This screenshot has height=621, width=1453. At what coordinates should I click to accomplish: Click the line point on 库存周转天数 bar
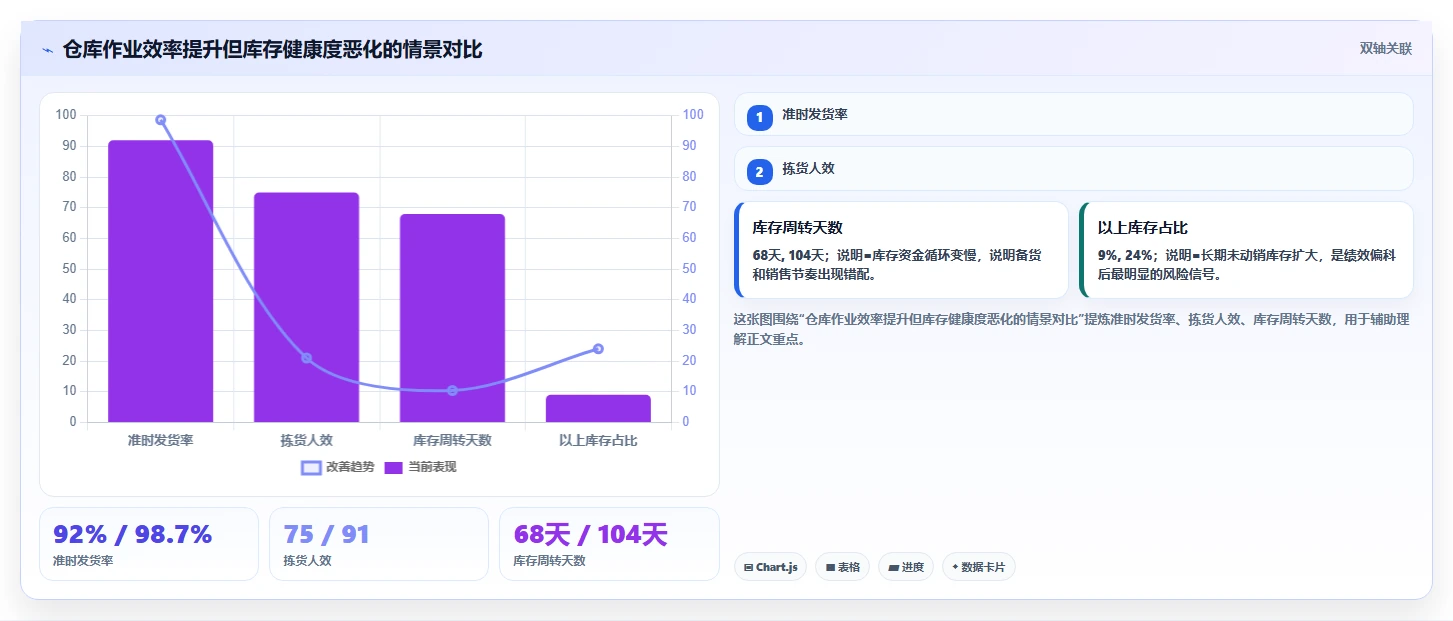[452, 390]
